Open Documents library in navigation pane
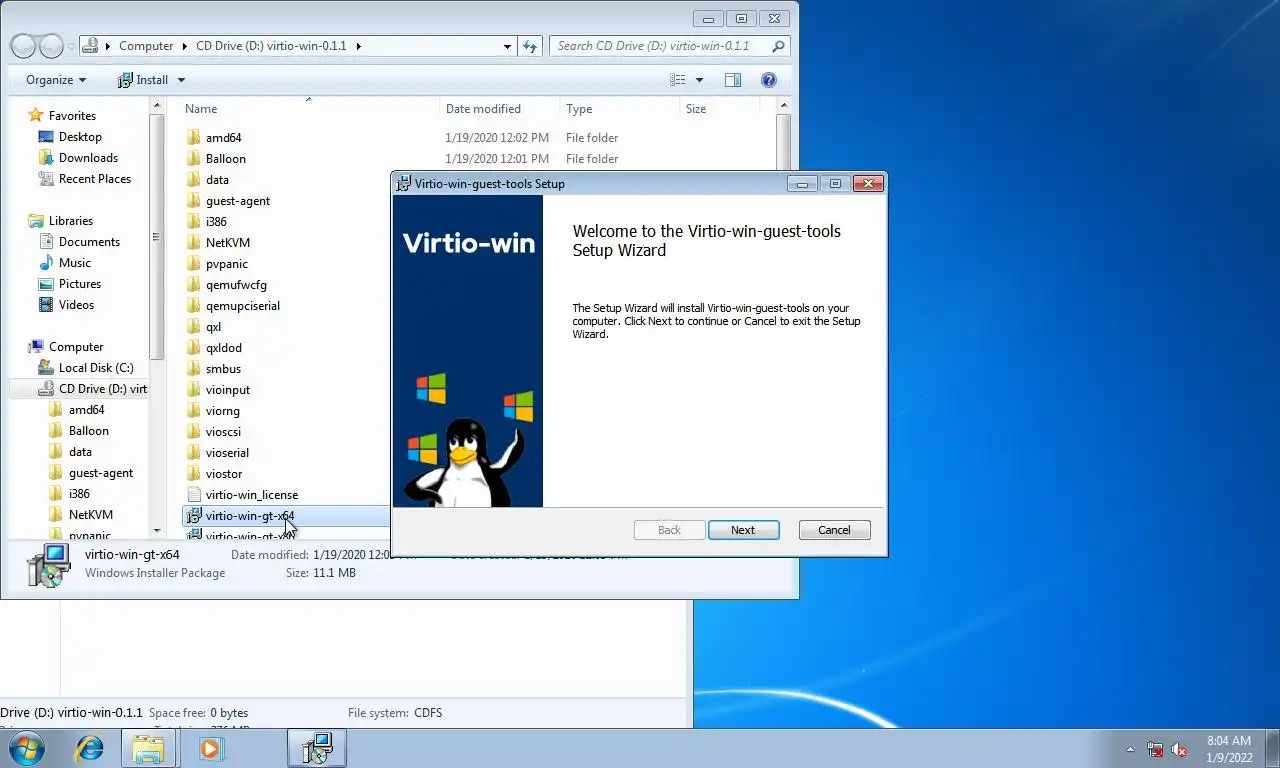Image resolution: width=1280 pixels, height=768 pixels. tap(89, 242)
